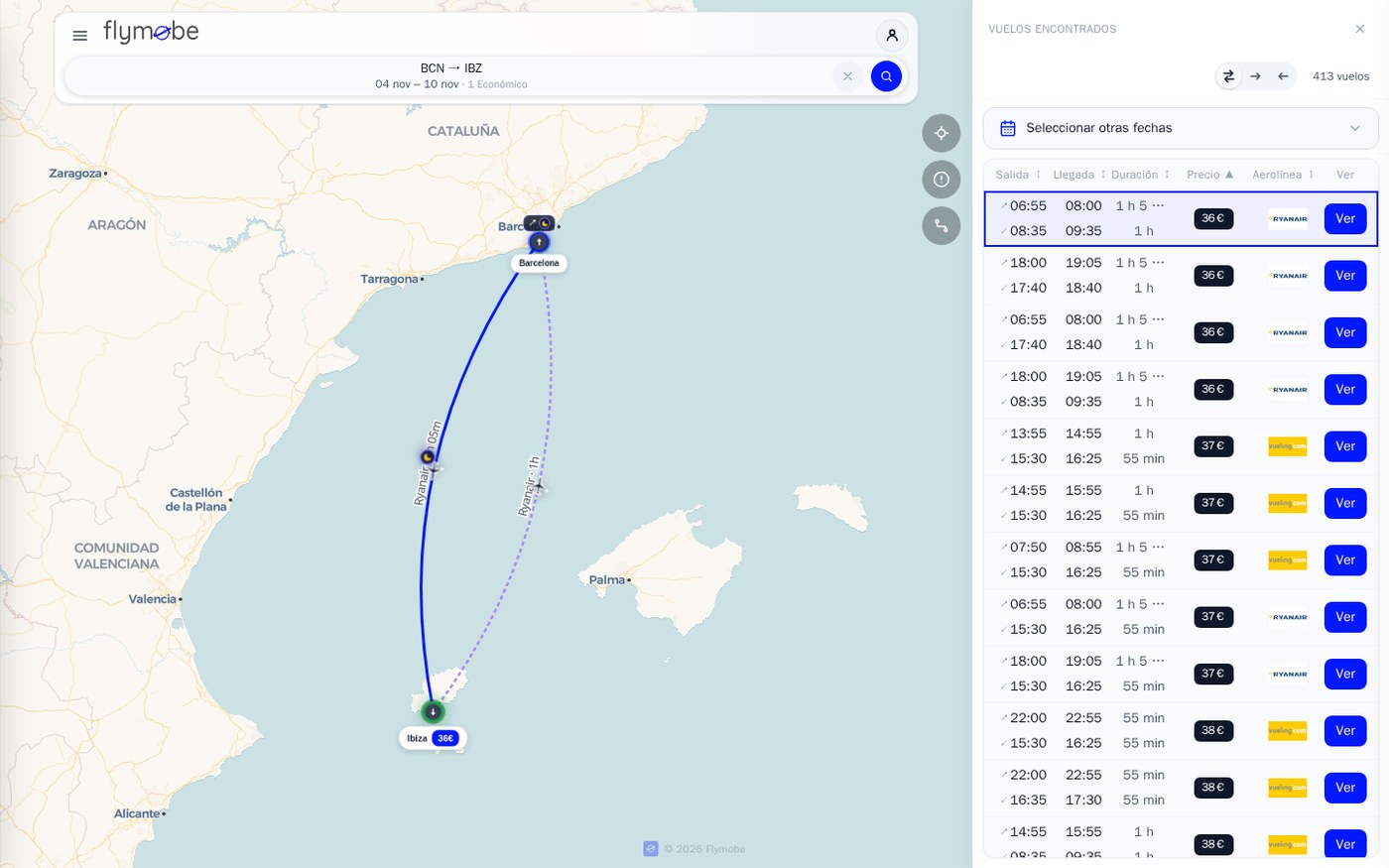1389x868 pixels.
Task: Click the Barcelona label on the map
Action: coord(539,263)
